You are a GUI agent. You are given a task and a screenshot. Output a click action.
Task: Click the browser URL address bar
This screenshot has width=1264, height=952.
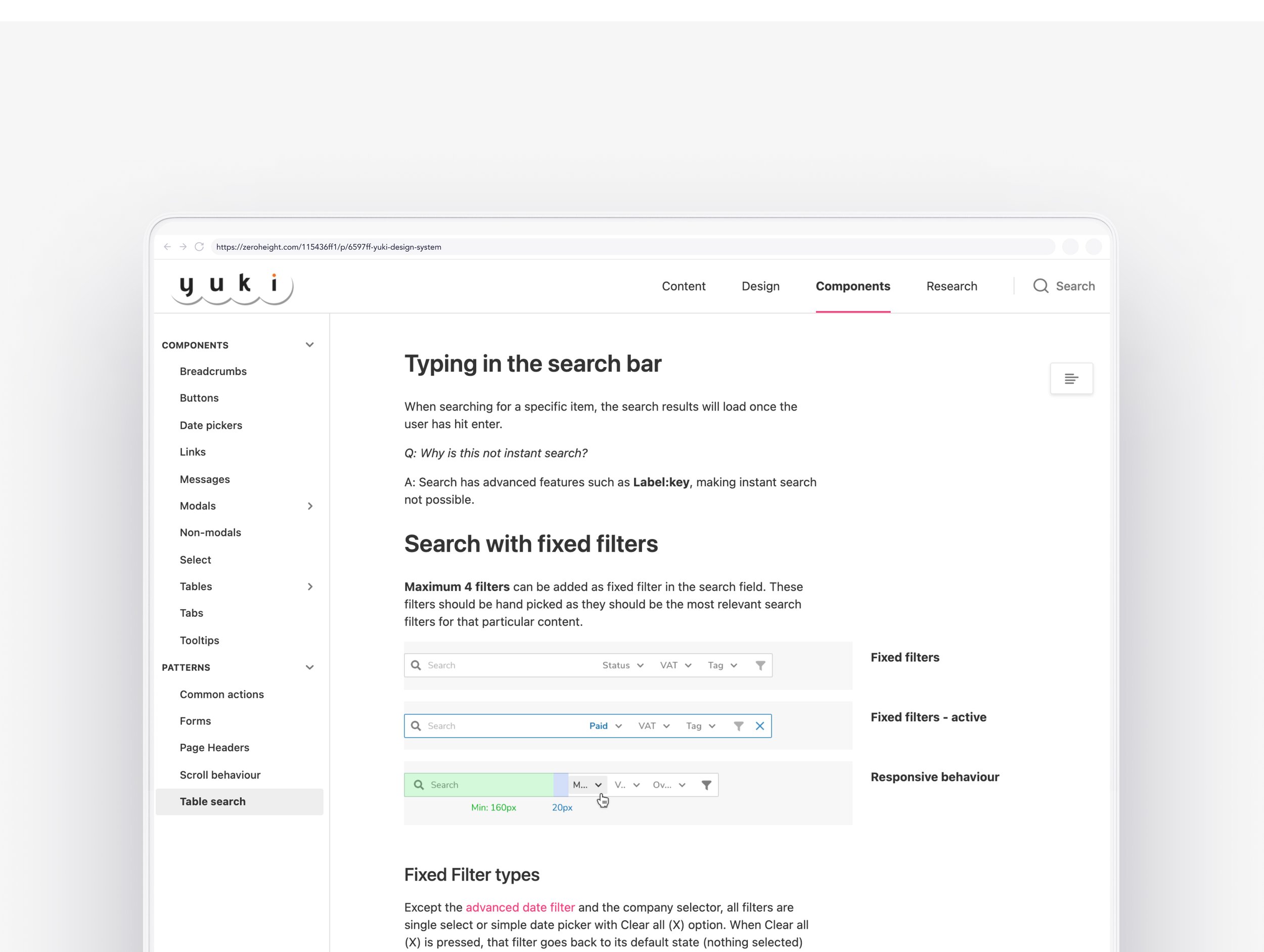(x=633, y=247)
